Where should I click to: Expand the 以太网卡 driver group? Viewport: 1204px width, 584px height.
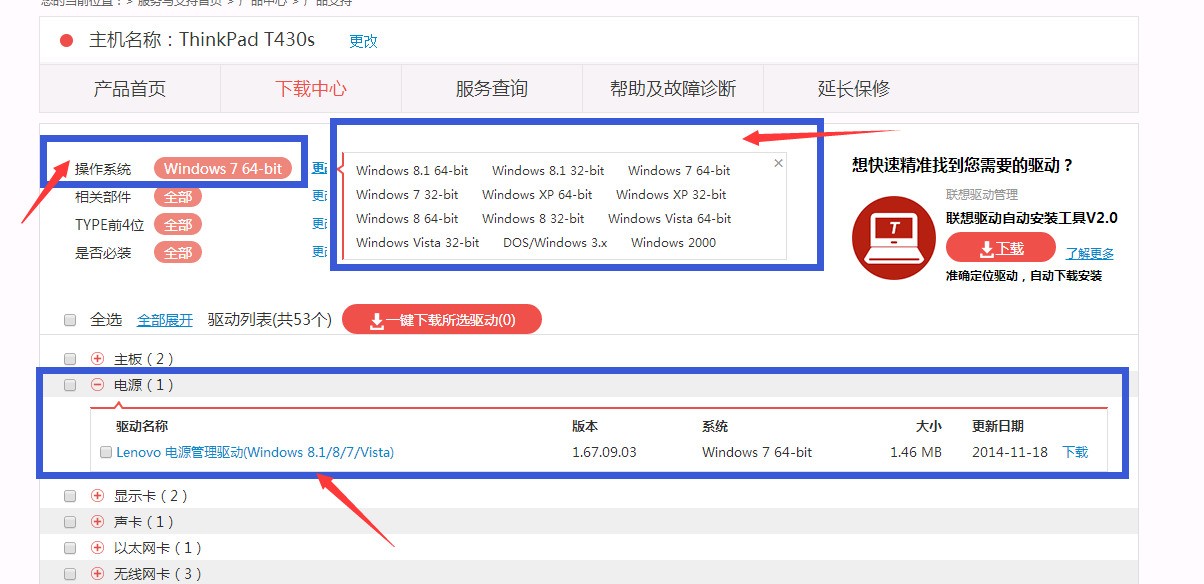tap(97, 548)
